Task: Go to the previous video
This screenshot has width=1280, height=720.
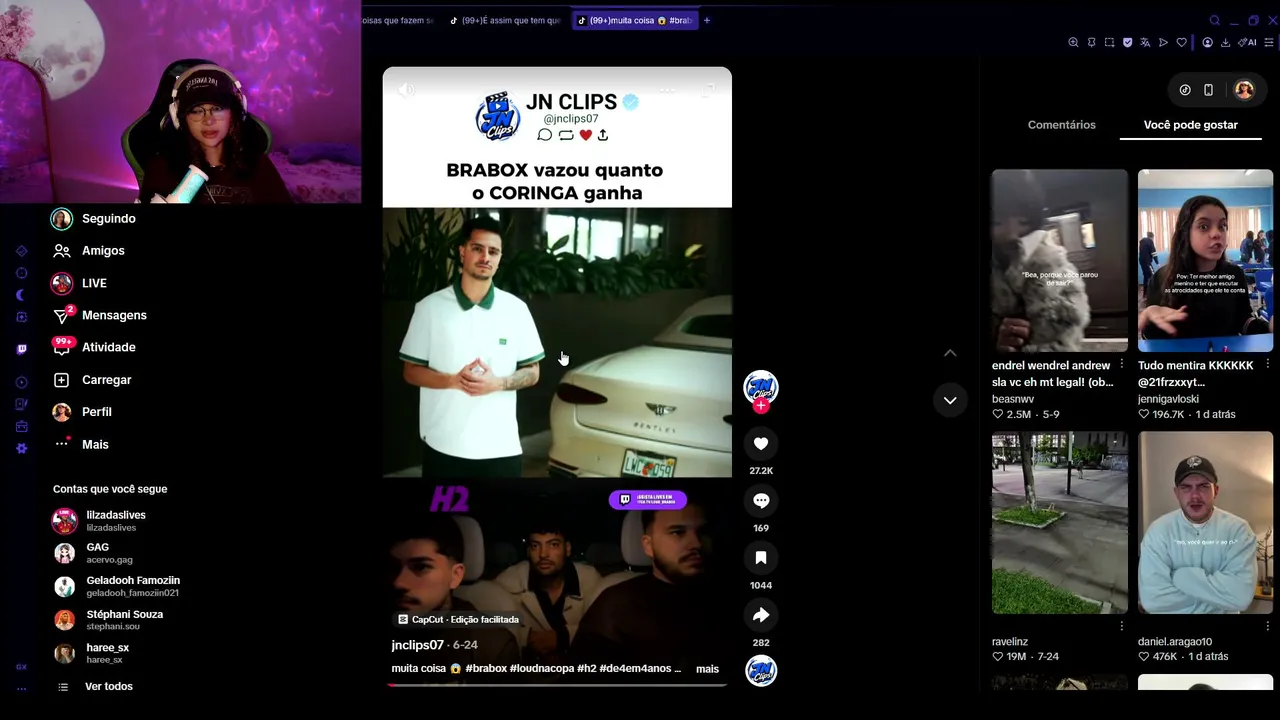Action: pos(950,353)
